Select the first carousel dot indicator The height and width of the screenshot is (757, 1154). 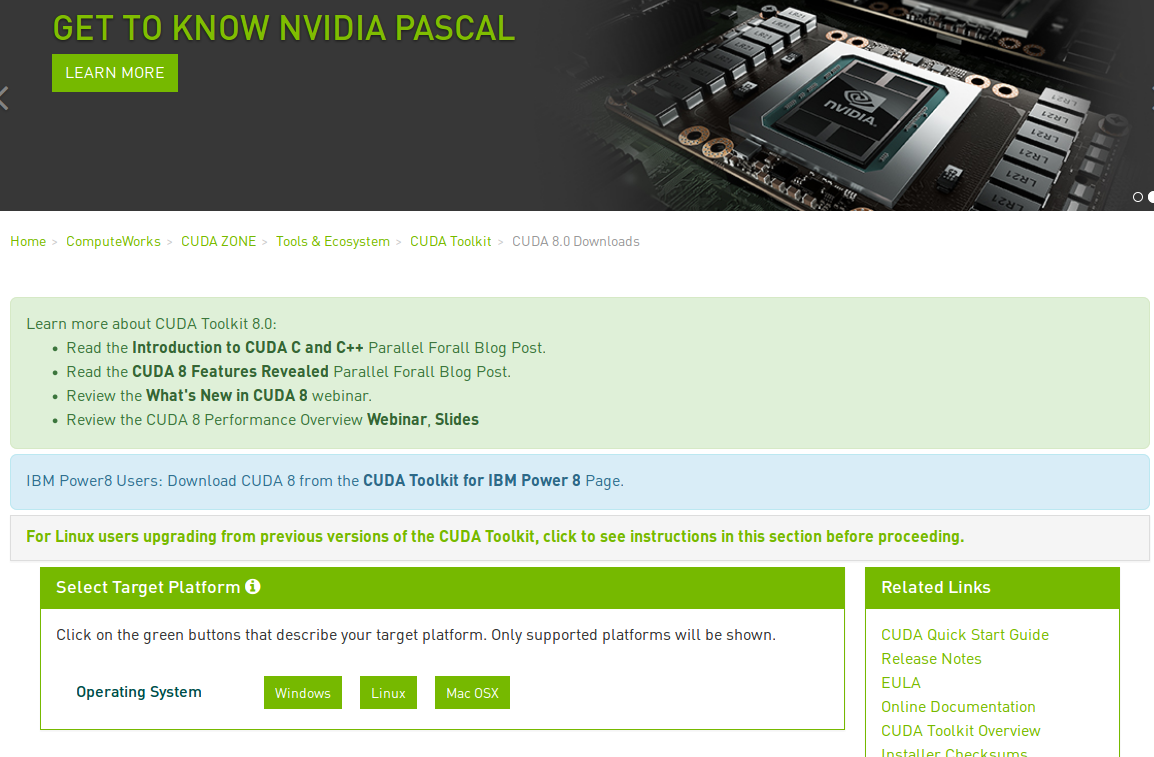1138,196
